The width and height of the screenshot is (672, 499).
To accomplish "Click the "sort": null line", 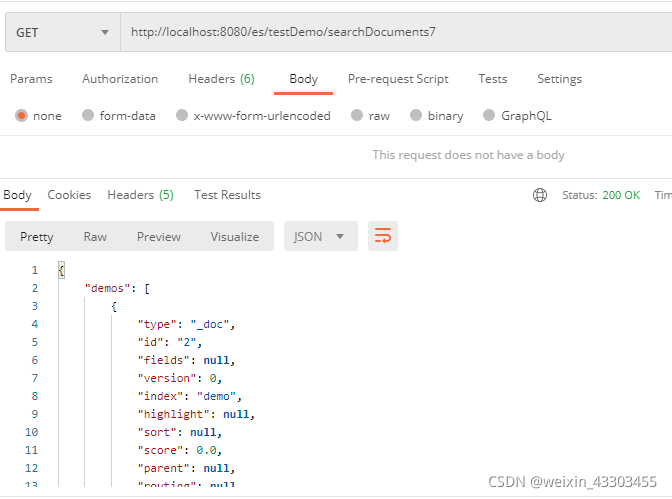I will click(180, 432).
